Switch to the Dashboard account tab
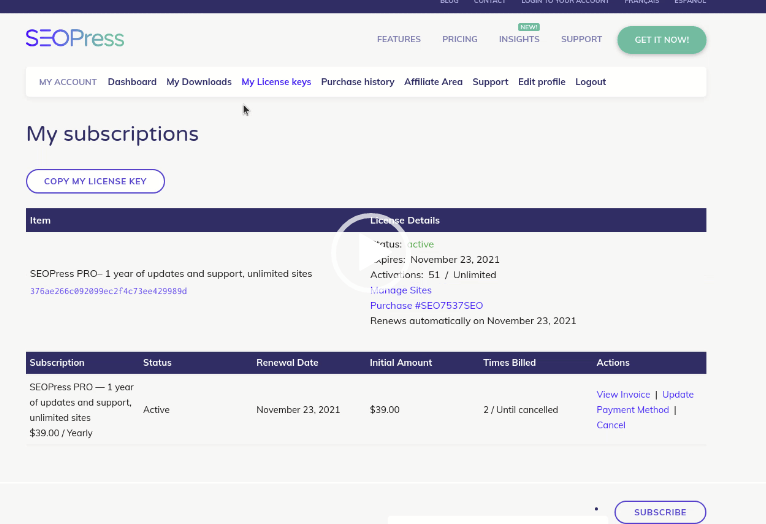The height and width of the screenshot is (524, 766). tap(132, 82)
